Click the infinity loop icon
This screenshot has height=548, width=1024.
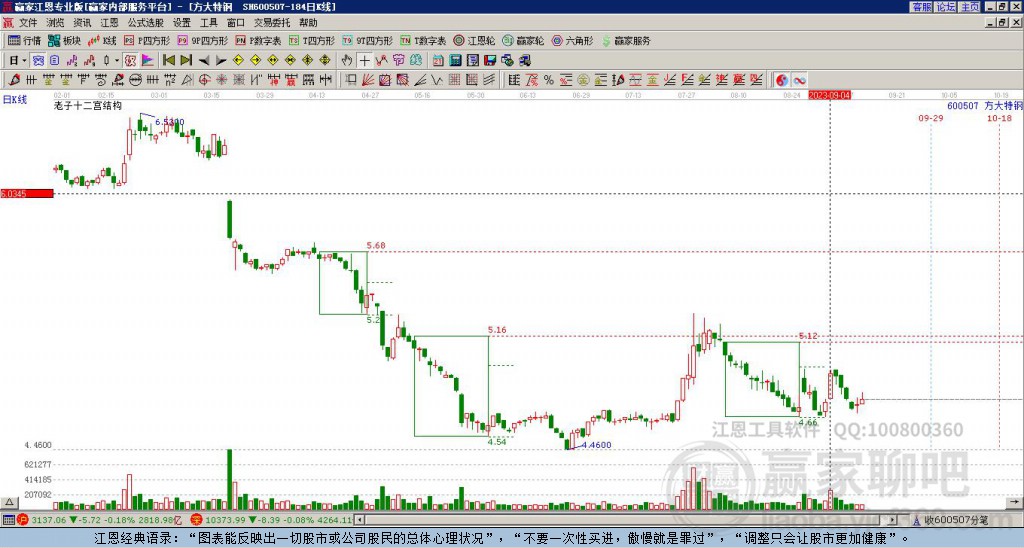[799, 80]
